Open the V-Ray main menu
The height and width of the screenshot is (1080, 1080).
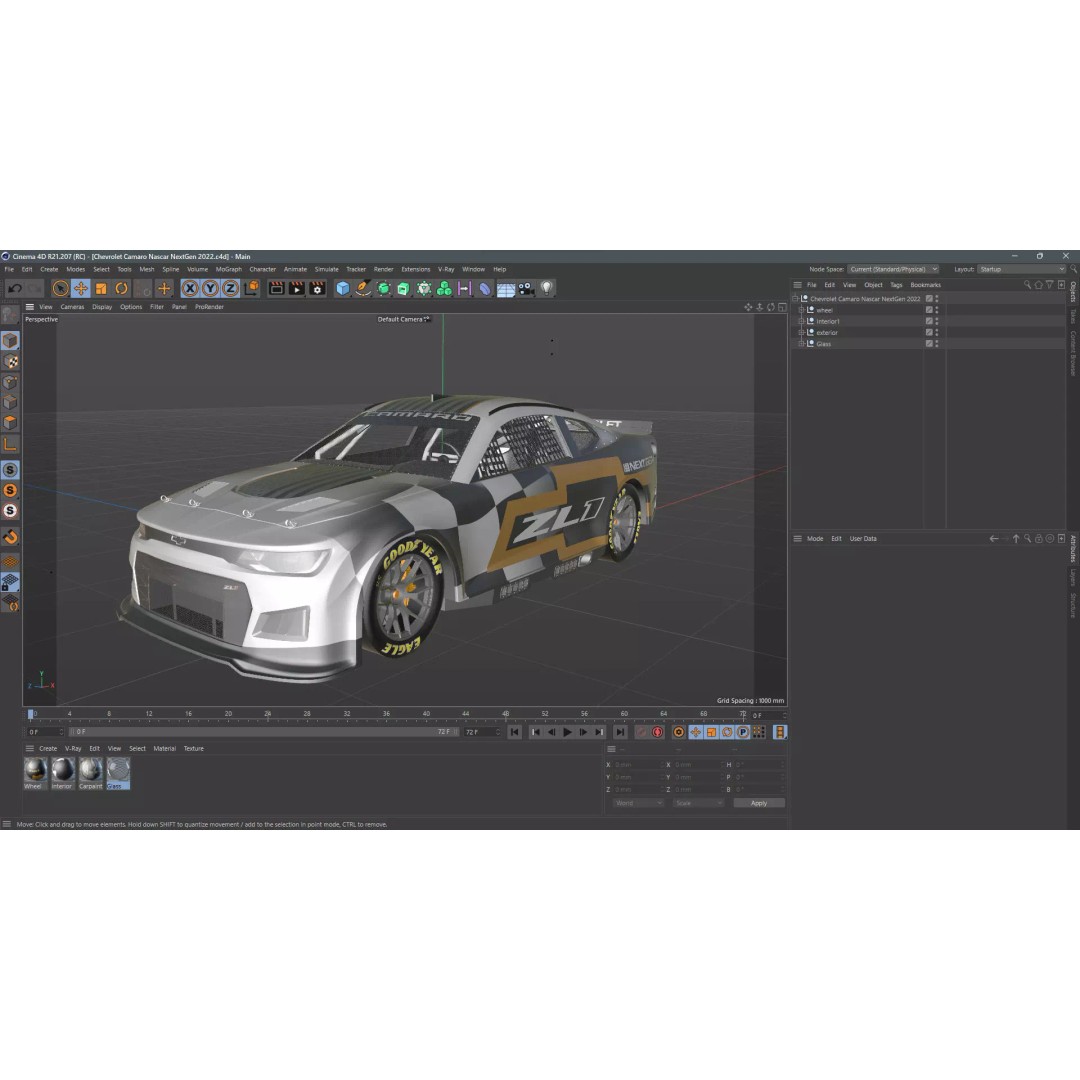(446, 269)
